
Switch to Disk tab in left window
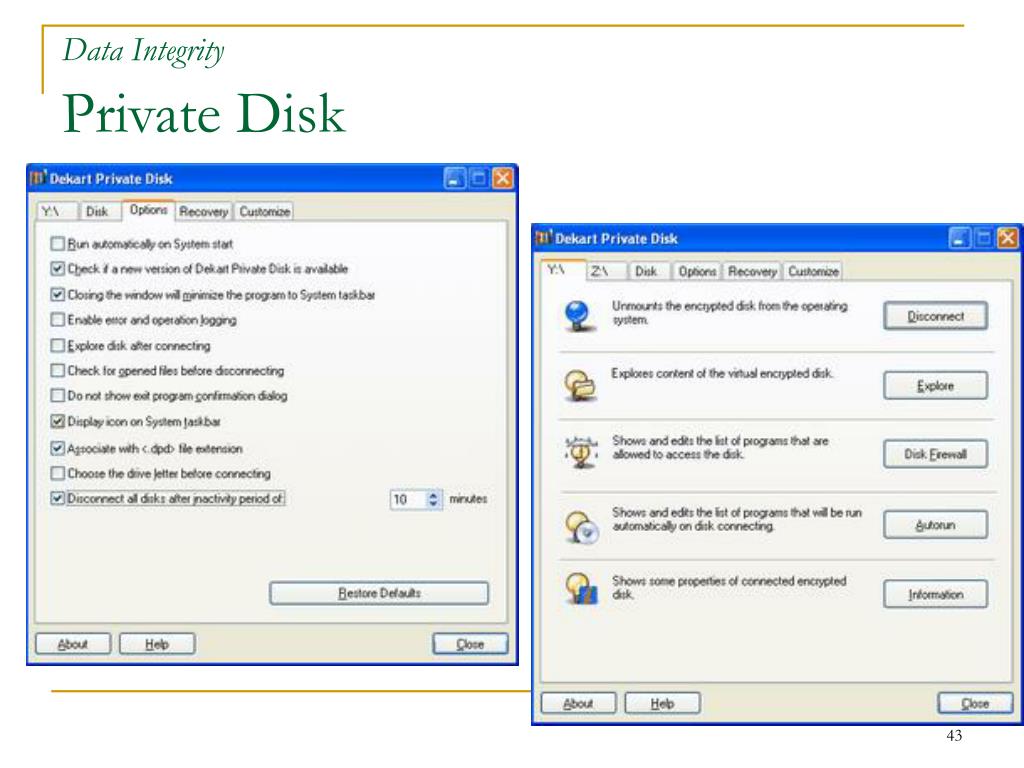(x=97, y=212)
